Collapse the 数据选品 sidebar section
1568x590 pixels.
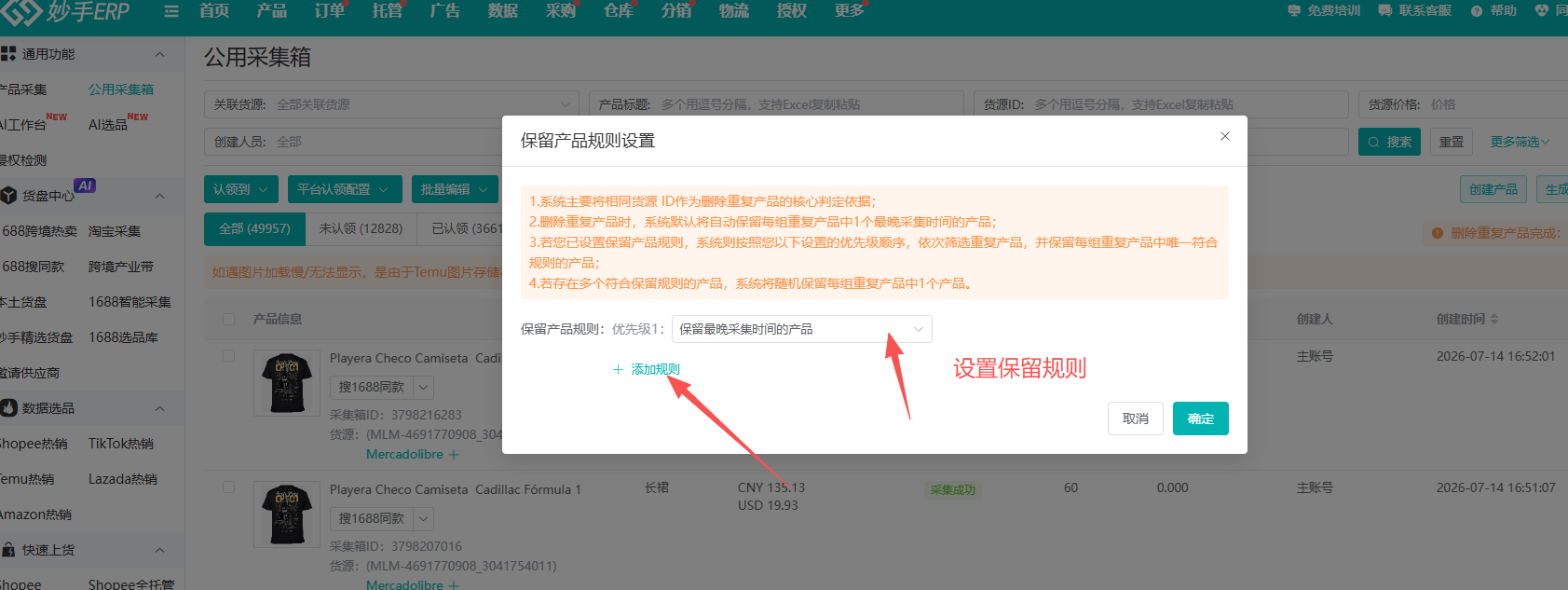tap(159, 408)
